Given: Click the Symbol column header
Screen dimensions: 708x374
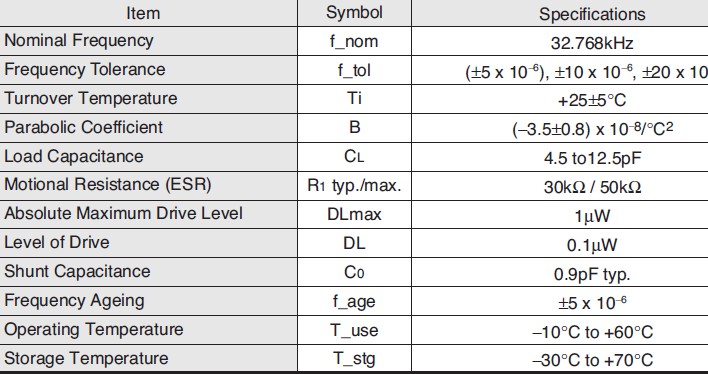Looking at the screenshot, I should pyautogui.click(x=354, y=13).
